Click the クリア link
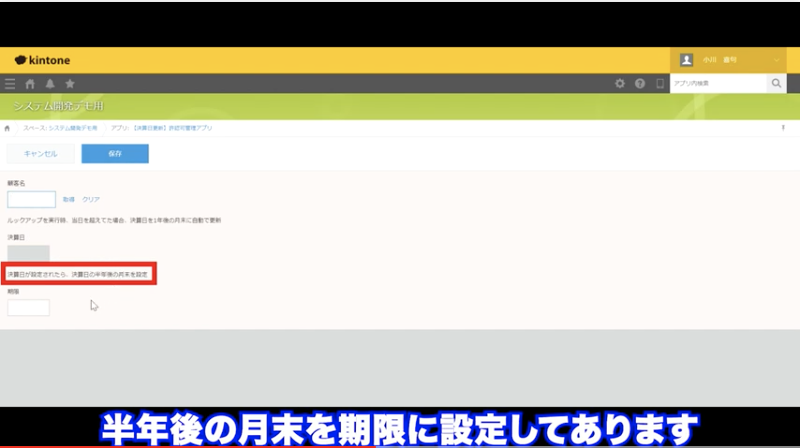 tap(90, 200)
